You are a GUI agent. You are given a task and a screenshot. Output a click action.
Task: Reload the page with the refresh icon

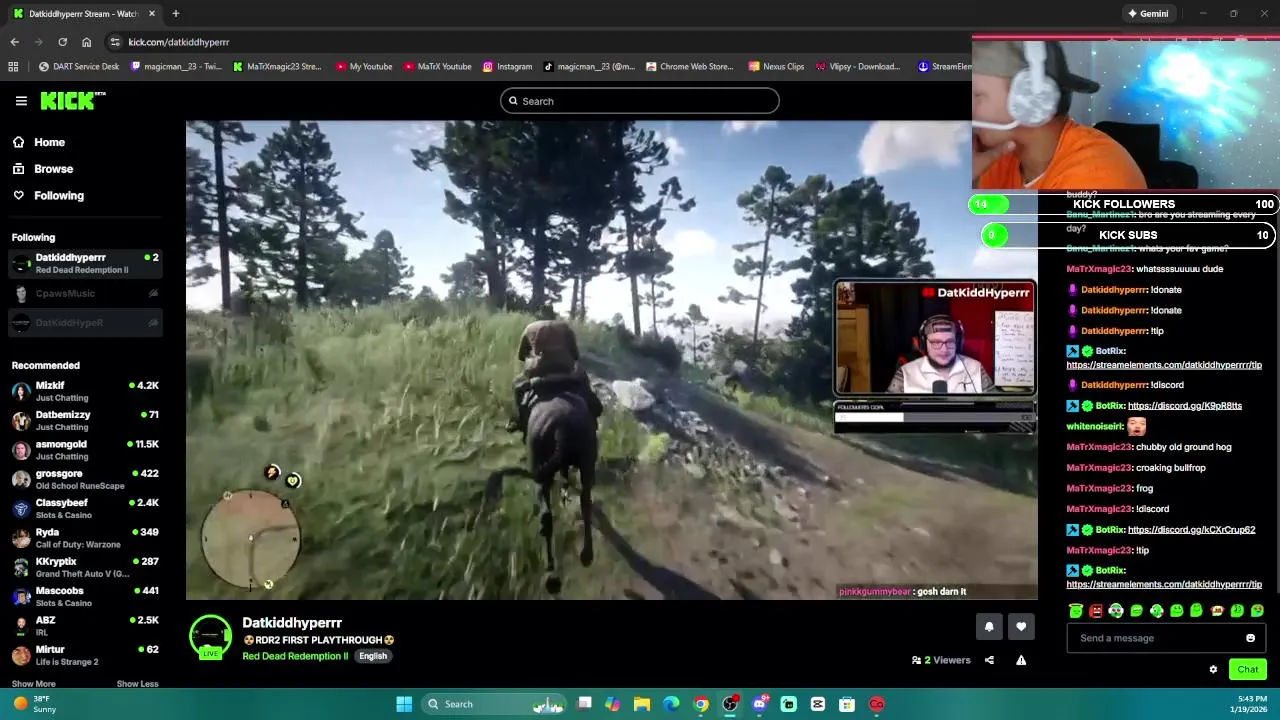tap(62, 42)
